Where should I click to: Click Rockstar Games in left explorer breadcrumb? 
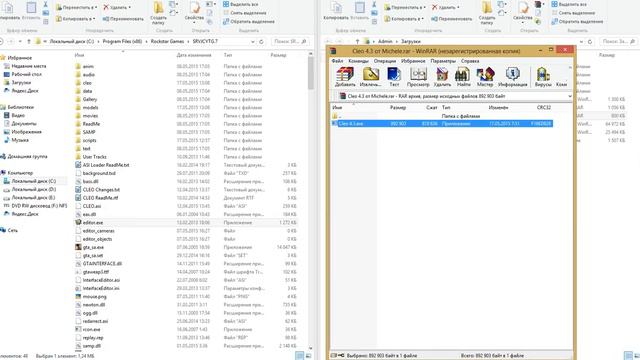click(x=167, y=42)
